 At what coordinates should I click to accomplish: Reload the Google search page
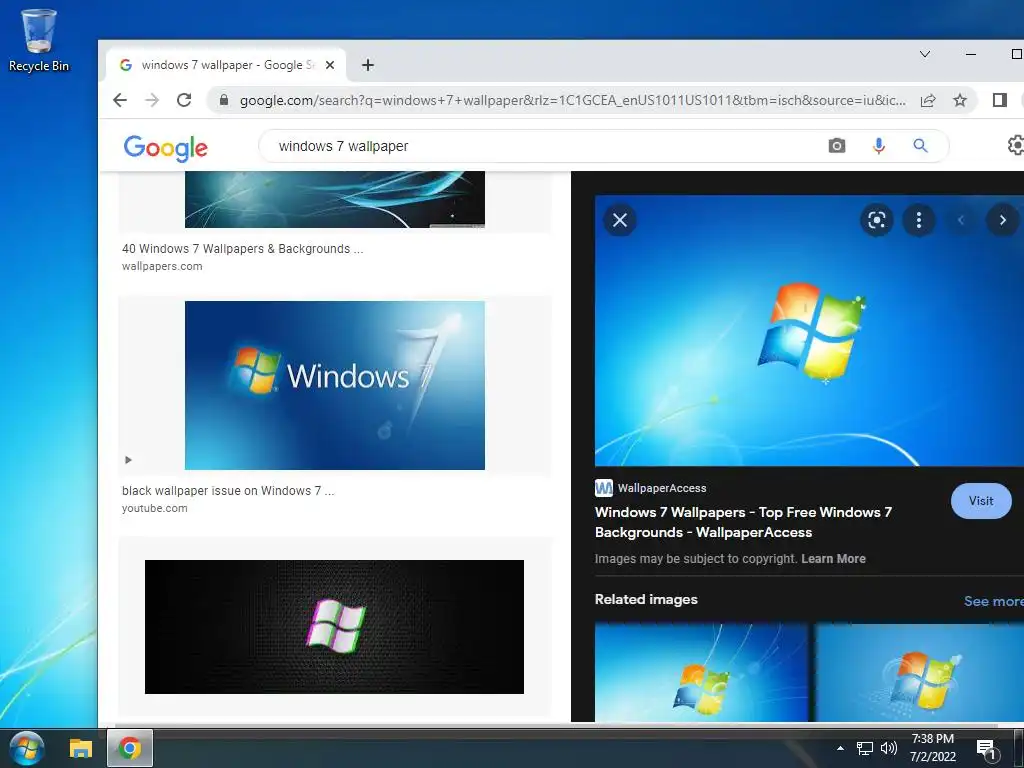tap(184, 100)
